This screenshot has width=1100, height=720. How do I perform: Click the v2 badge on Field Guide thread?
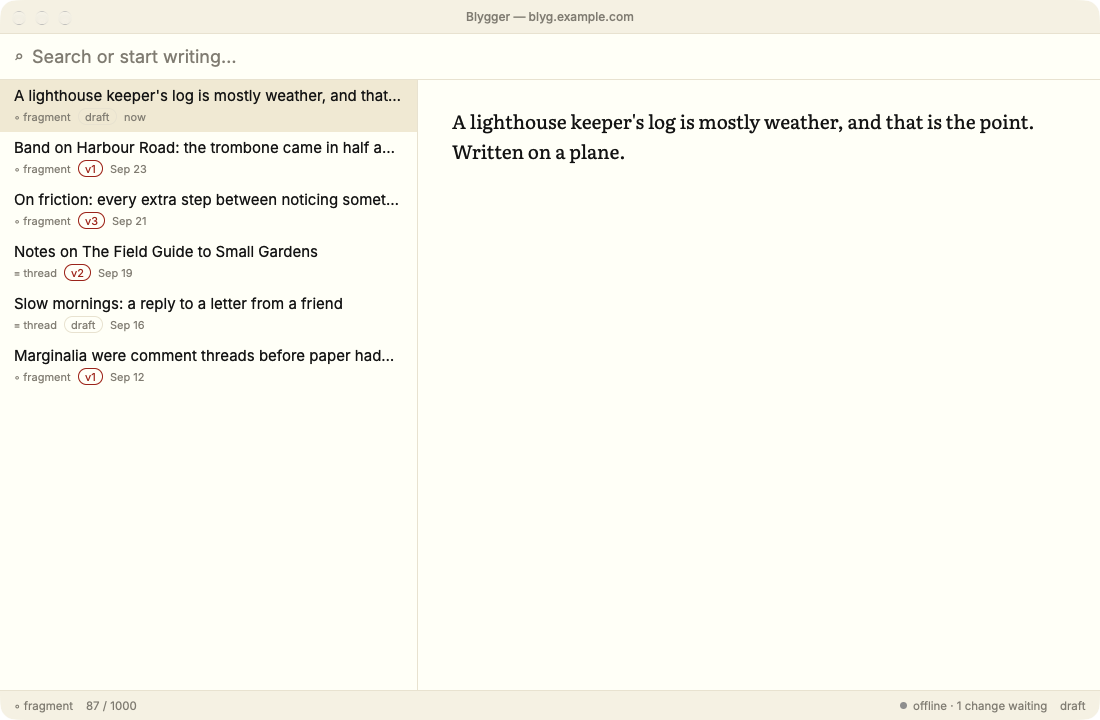click(77, 273)
